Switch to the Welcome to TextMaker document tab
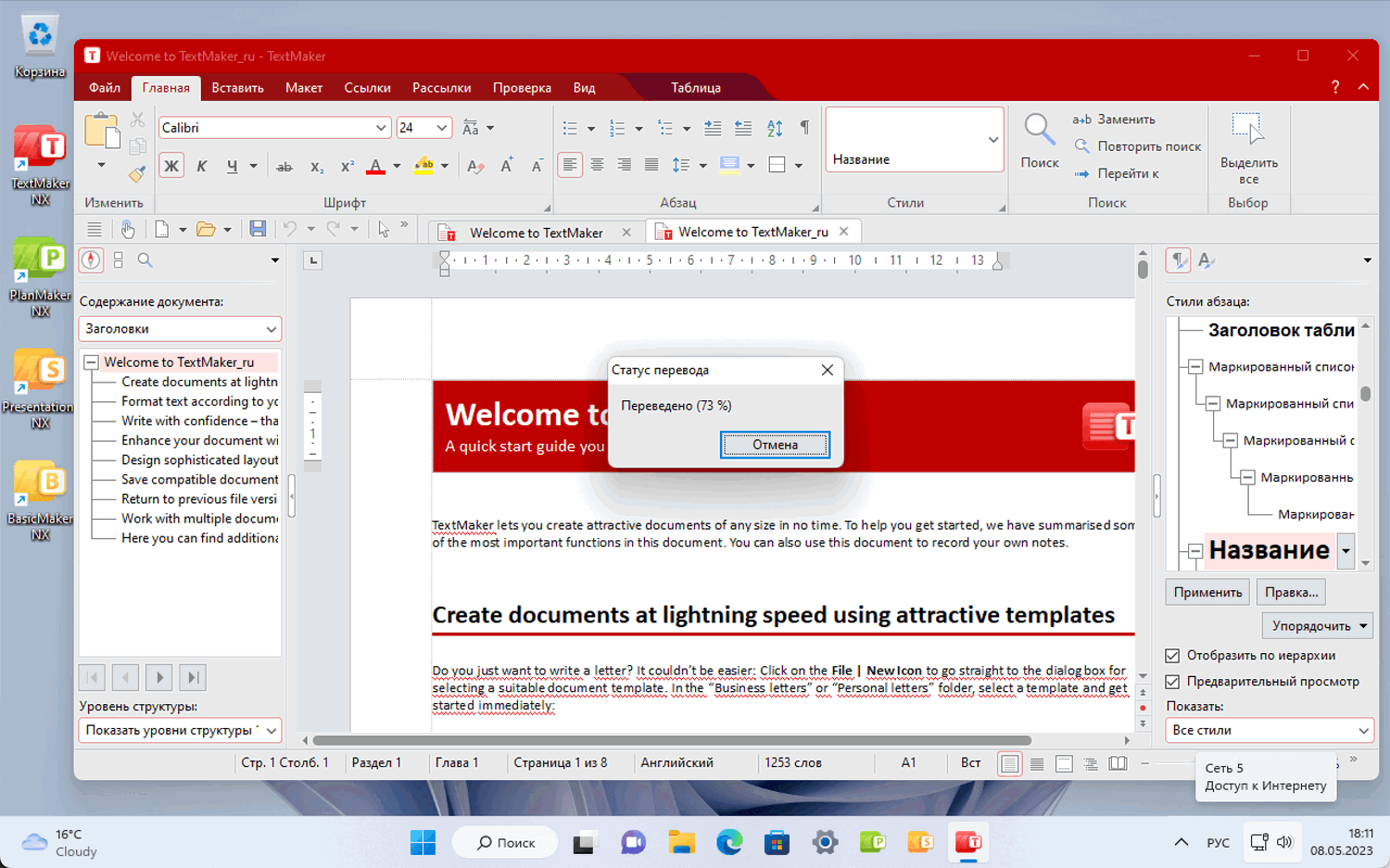The height and width of the screenshot is (868, 1390). [536, 233]
